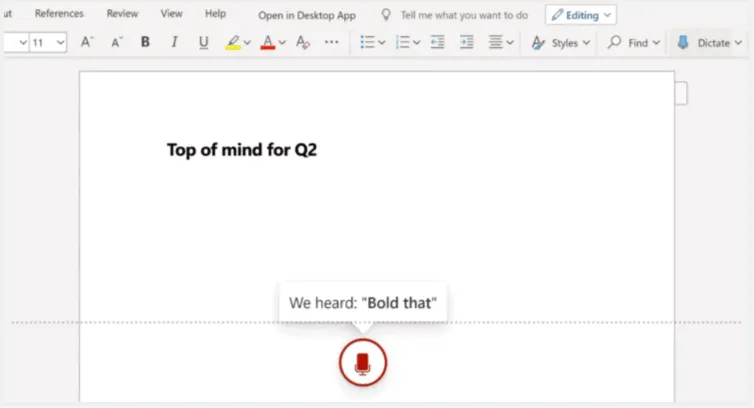Viewport: 754px width, 408px height.
Task: Open the More Font Options ellipsis
Action: point(332,43)
